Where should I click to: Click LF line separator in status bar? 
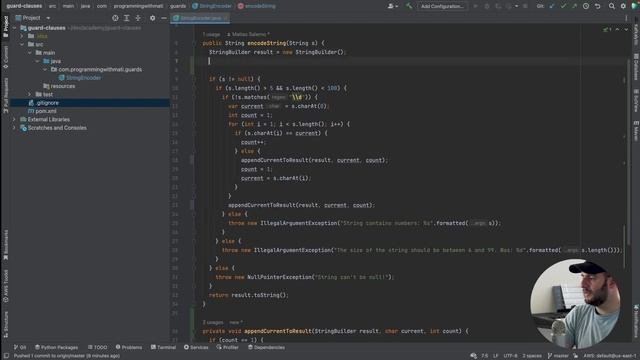tap(495, 356)
